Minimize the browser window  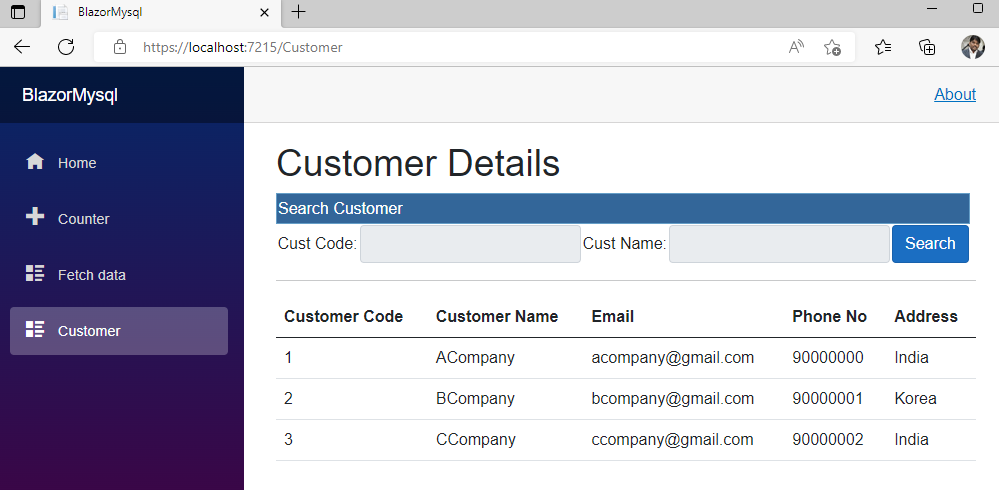click(933, 9)
